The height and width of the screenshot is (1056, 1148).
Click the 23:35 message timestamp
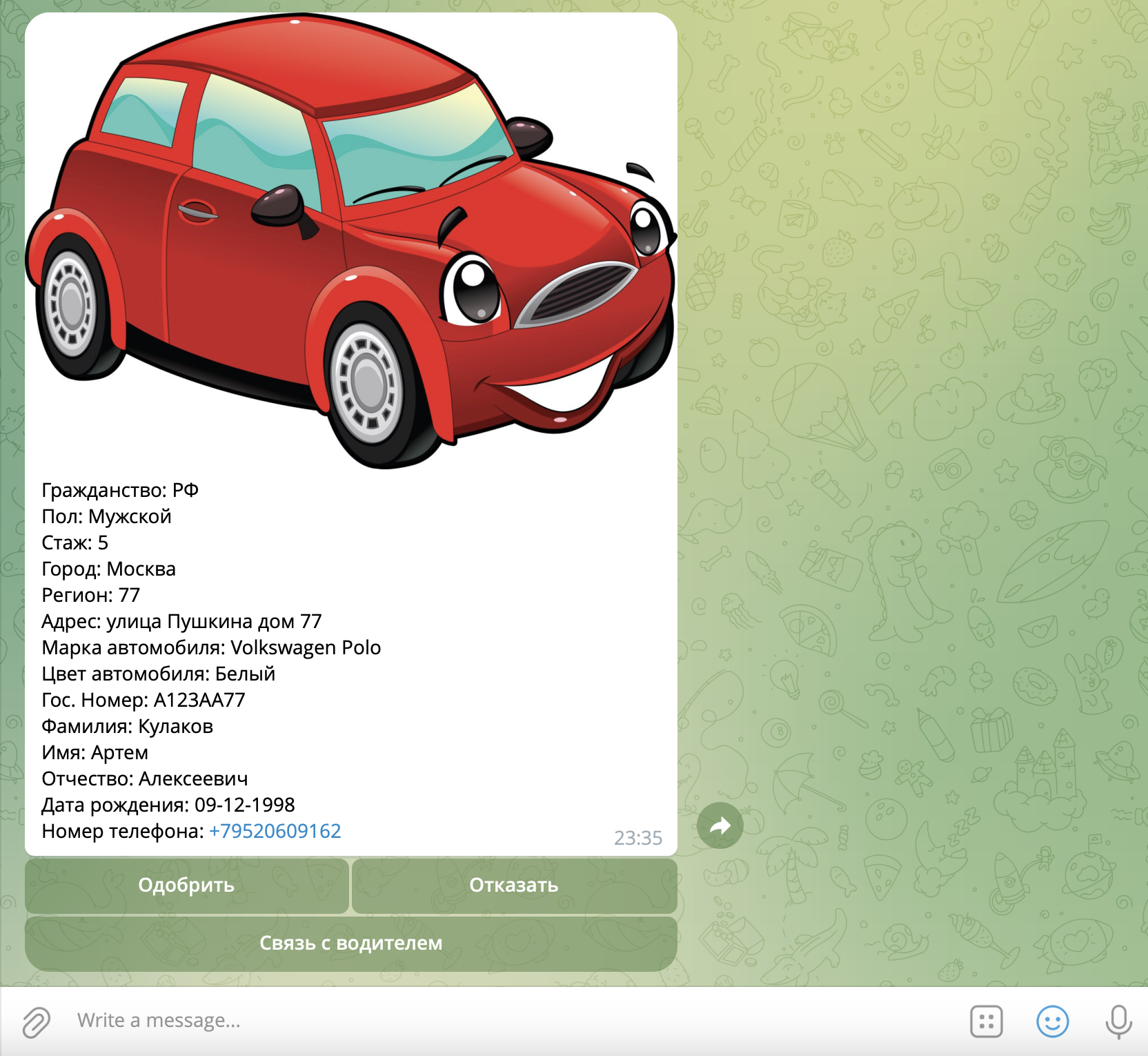point(637,838)
